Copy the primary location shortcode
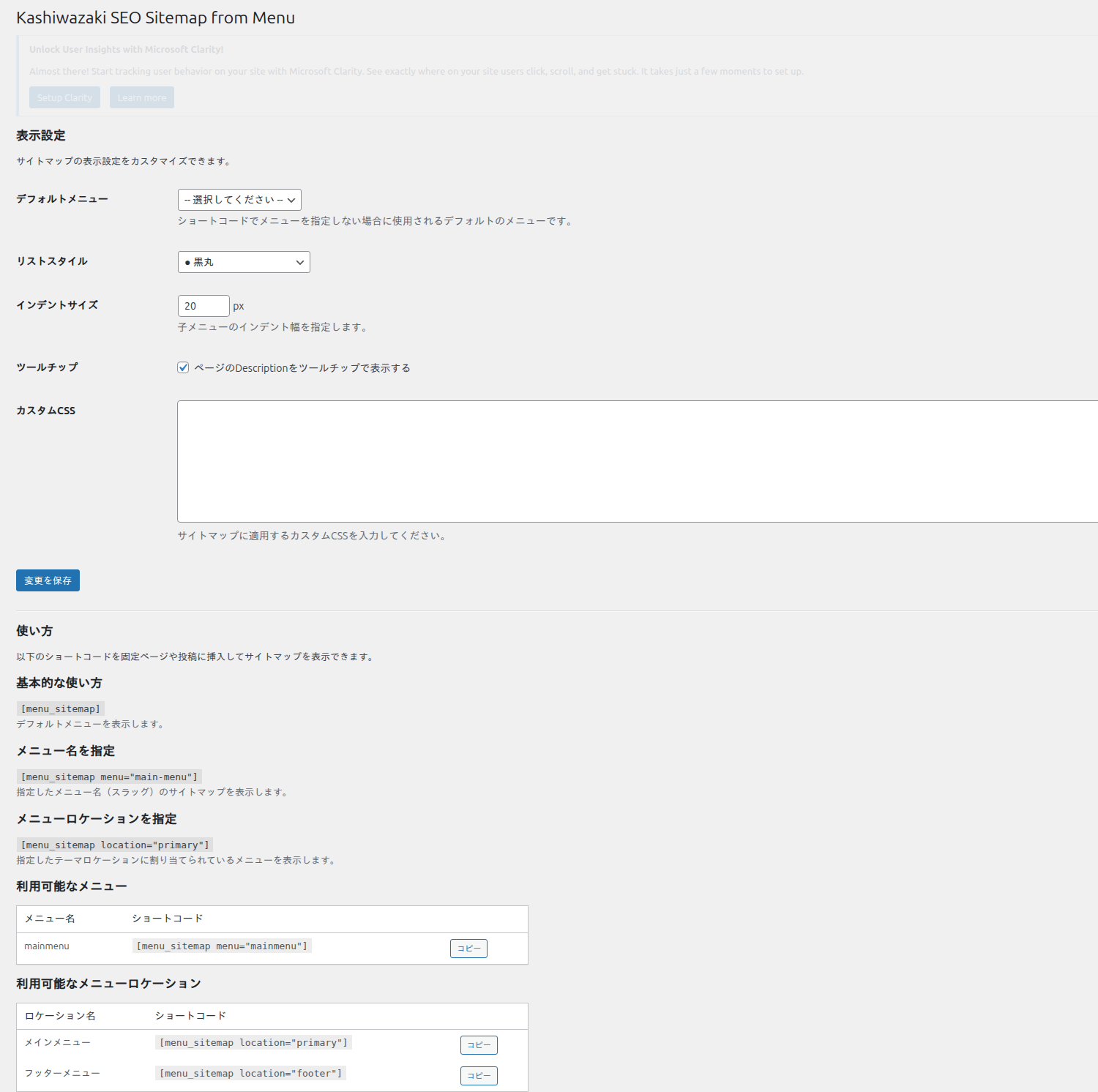This screenshot has height=1092, width=1098. (x=478, y=1044)
